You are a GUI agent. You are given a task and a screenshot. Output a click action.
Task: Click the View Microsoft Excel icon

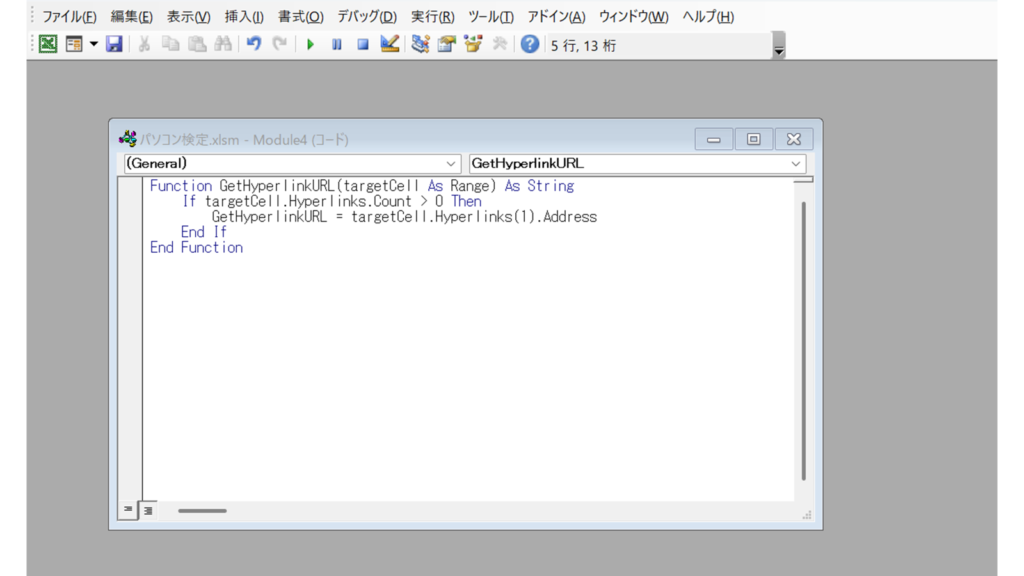[48, 44]
